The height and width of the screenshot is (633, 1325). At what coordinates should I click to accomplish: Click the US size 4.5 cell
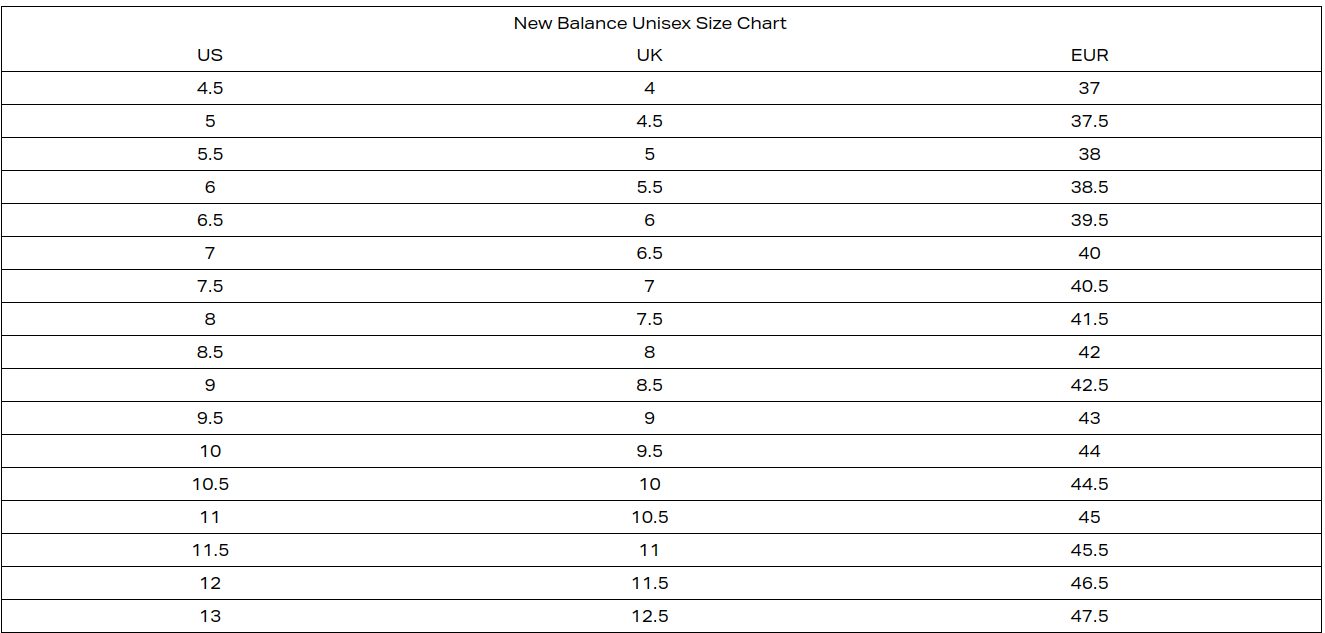[210, 88]
